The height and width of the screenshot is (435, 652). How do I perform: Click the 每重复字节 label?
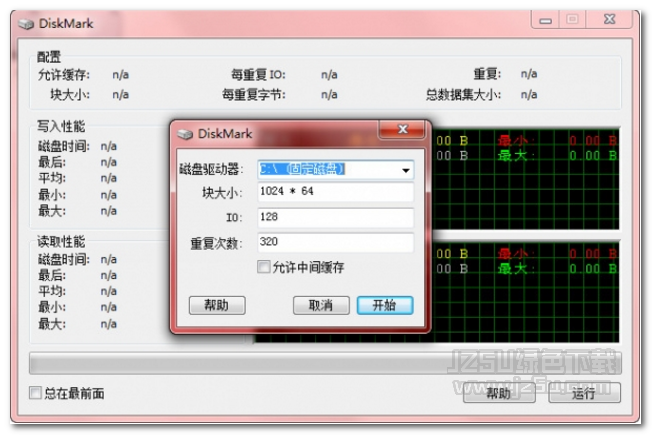254,94
